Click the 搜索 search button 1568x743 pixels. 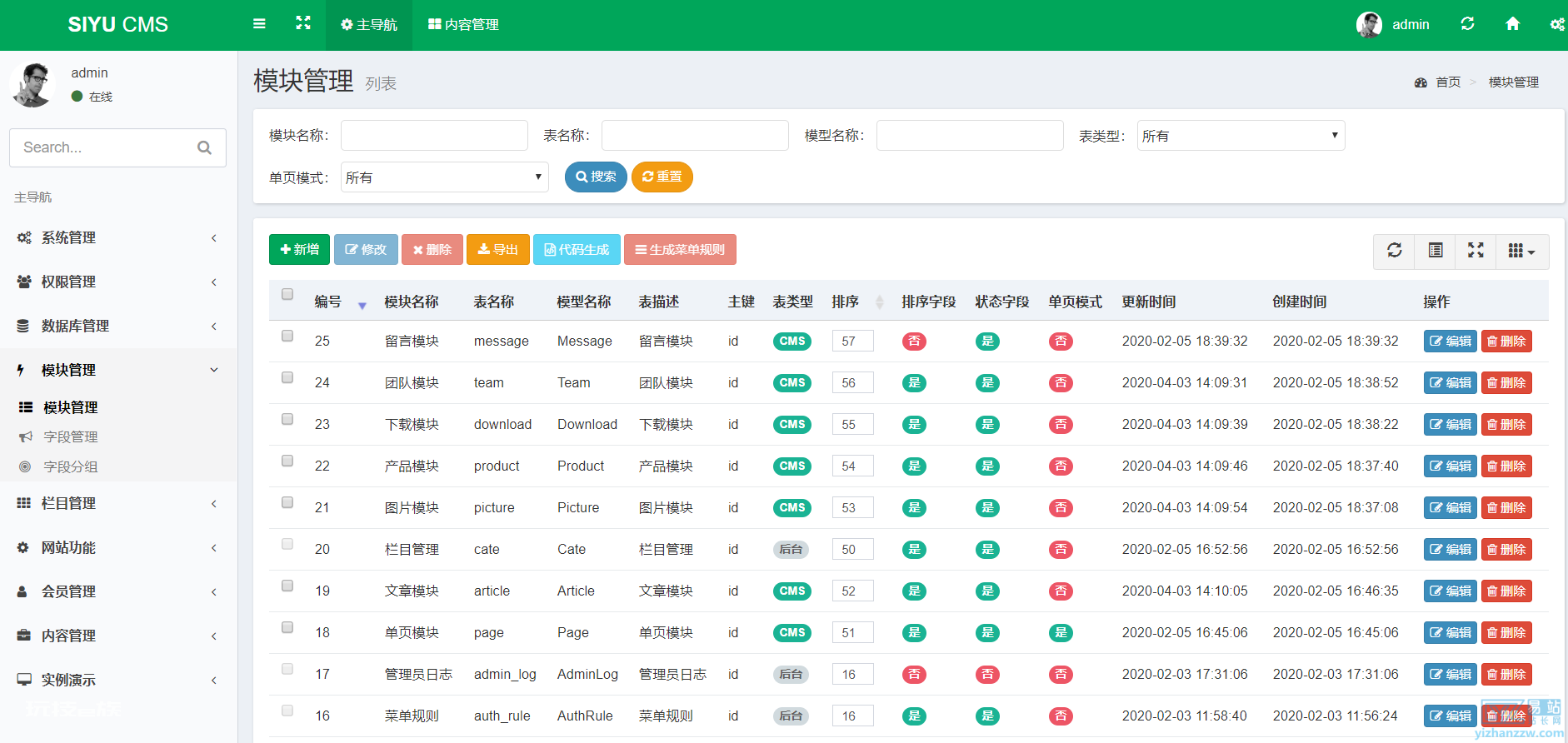pos(596,177)
